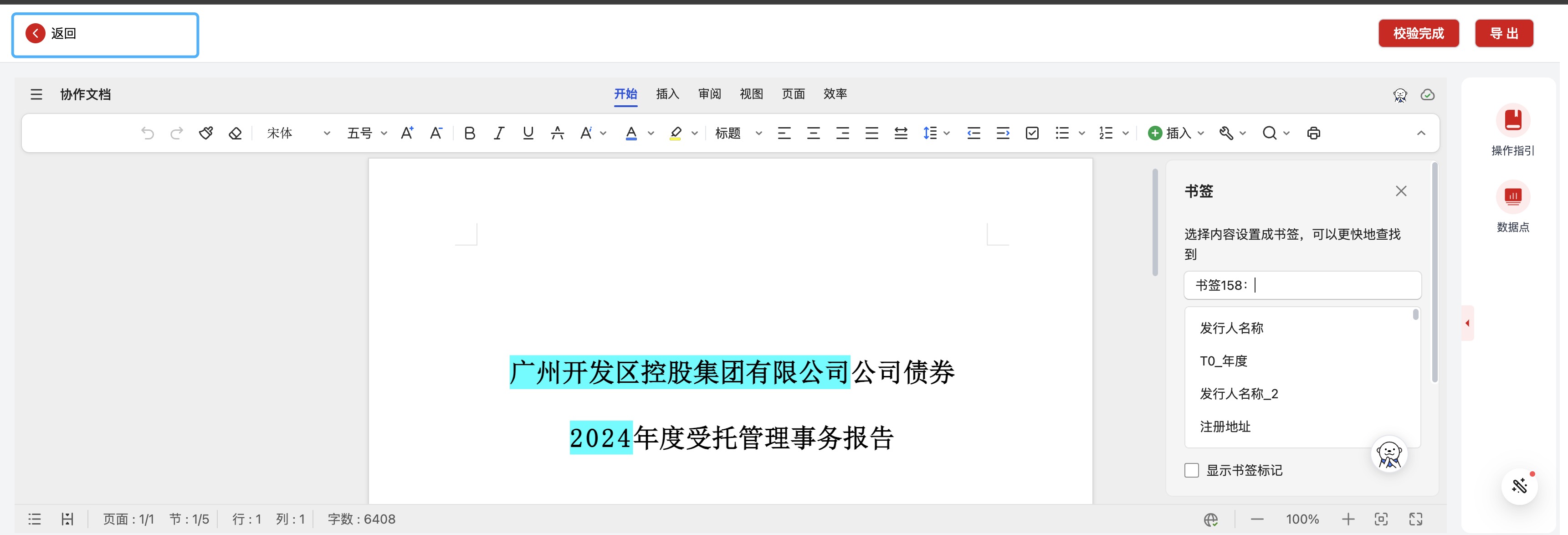The height and width of the screenshot is (535, 1568).
Task: Open the wrench tools icon
Action: [x=1225, y=133]
